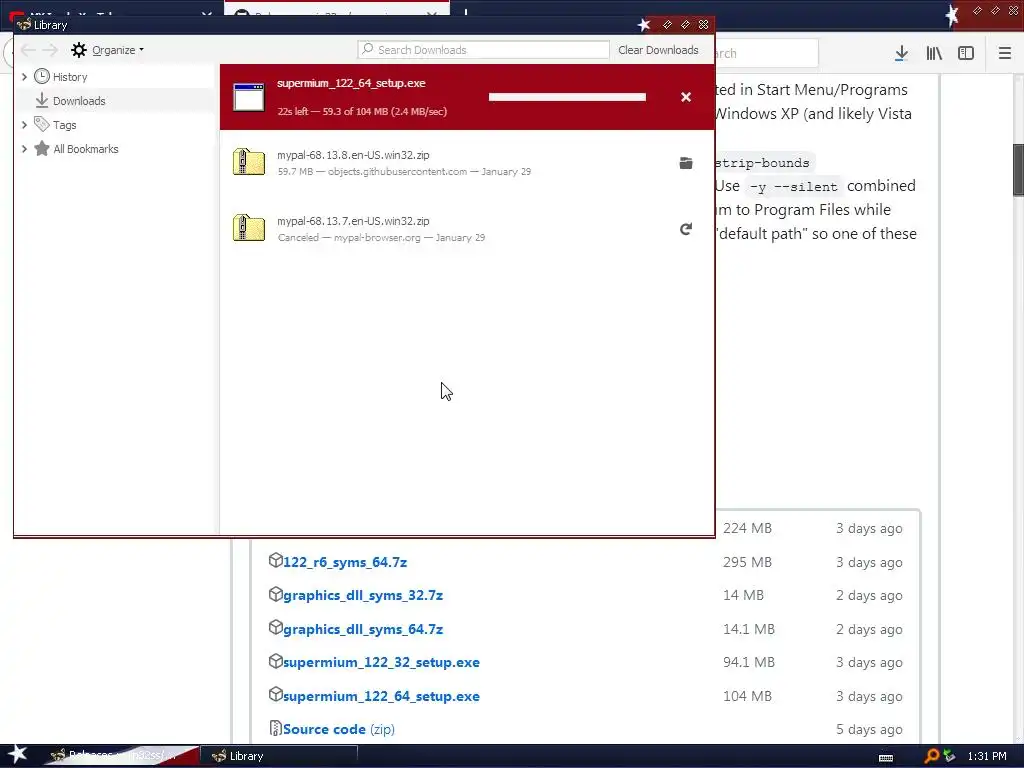1024x768 pixels.
Task: Click the package icon beside supermium_122_32_setup.exe
Action: [276, 661]
